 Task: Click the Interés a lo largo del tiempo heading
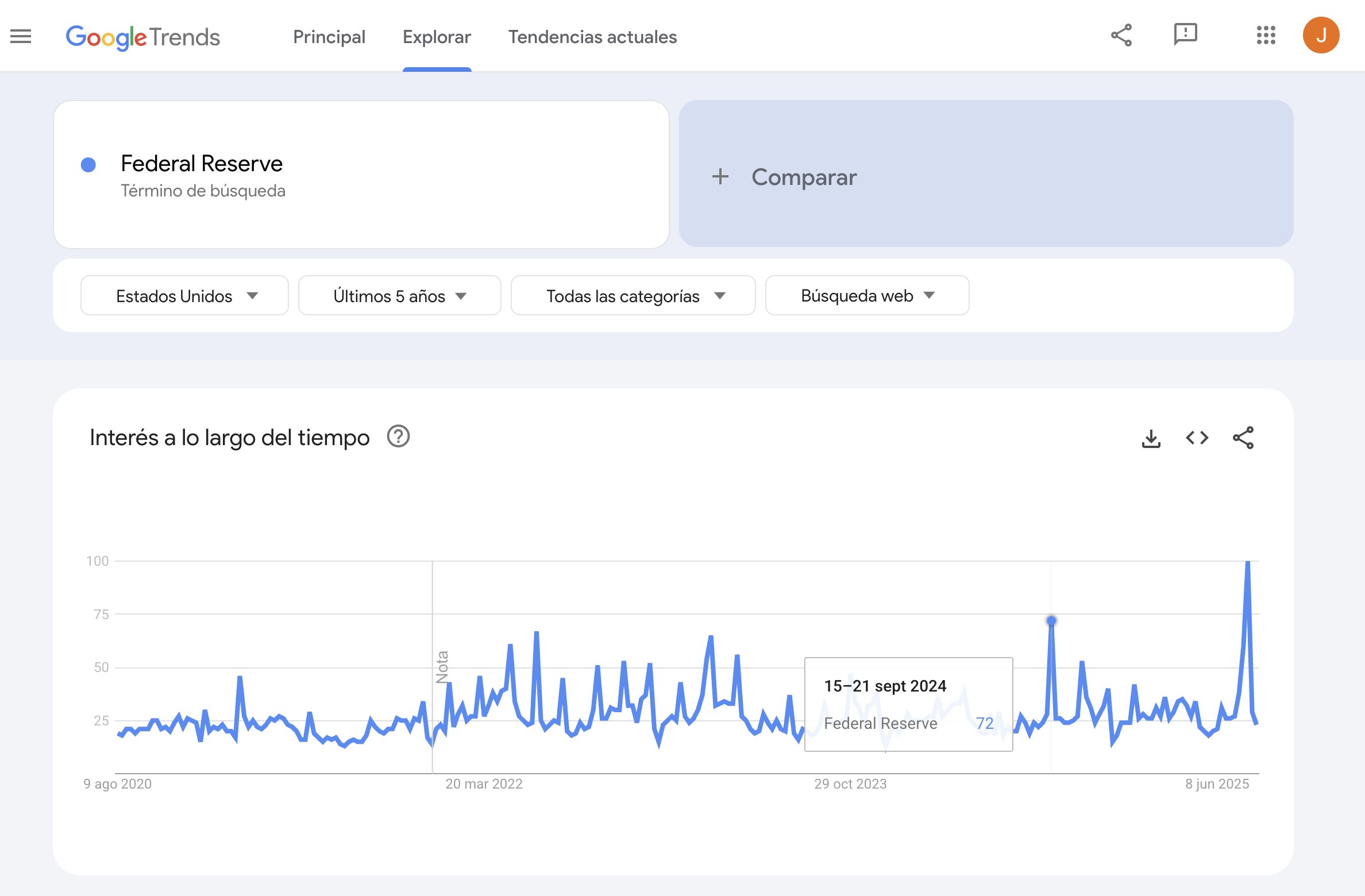click(x=229, y=438)
